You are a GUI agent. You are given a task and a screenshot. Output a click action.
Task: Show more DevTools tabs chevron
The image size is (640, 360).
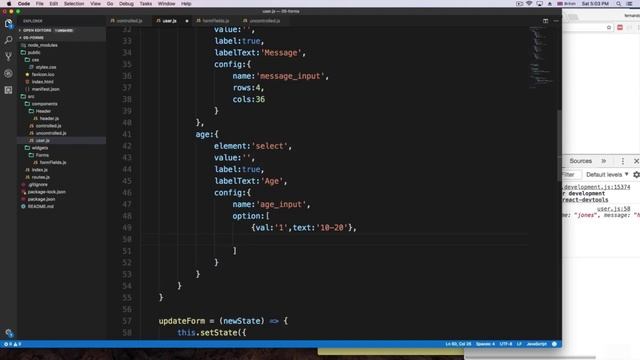pos(604,161)
